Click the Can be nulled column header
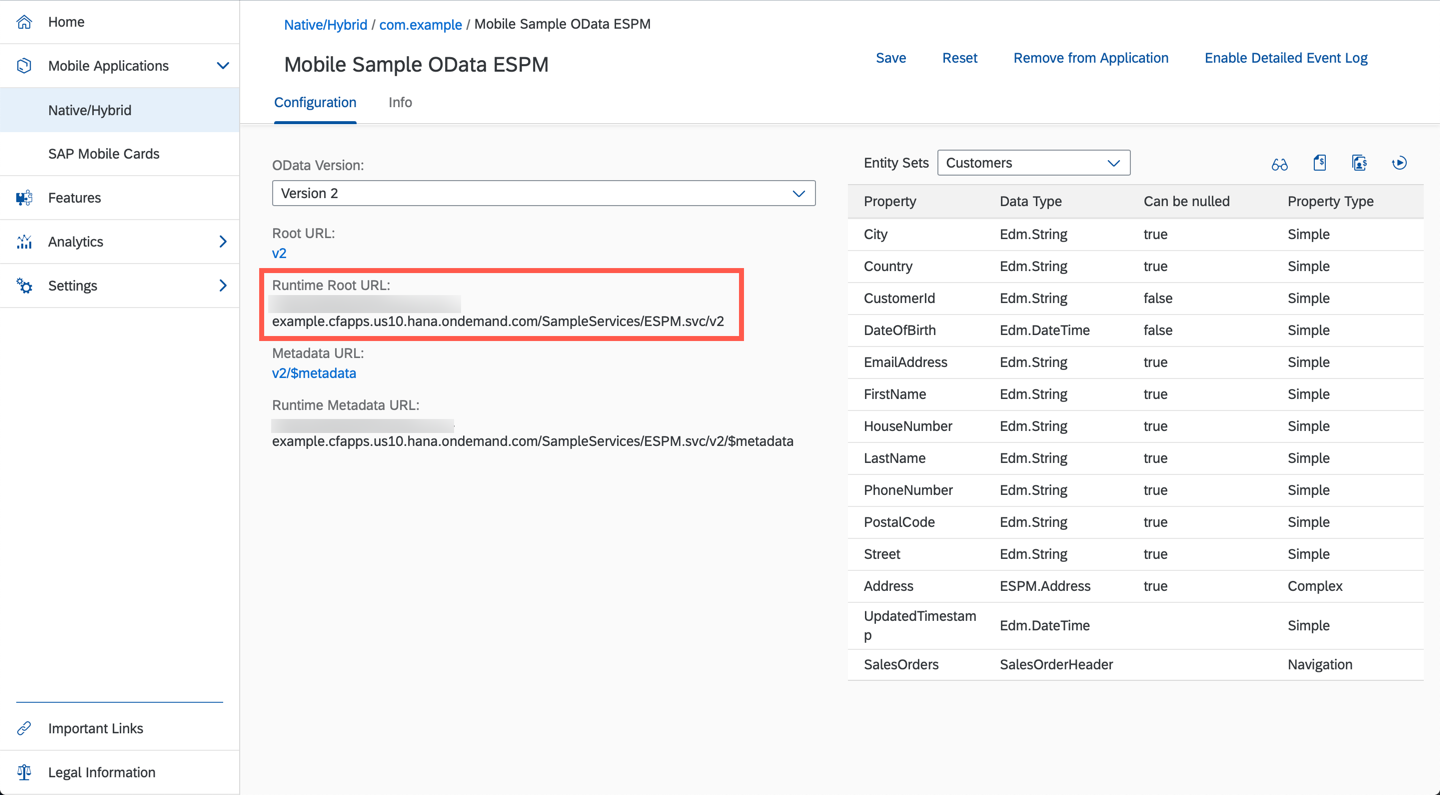1440x795 pixels. [x=1187, y=201]
